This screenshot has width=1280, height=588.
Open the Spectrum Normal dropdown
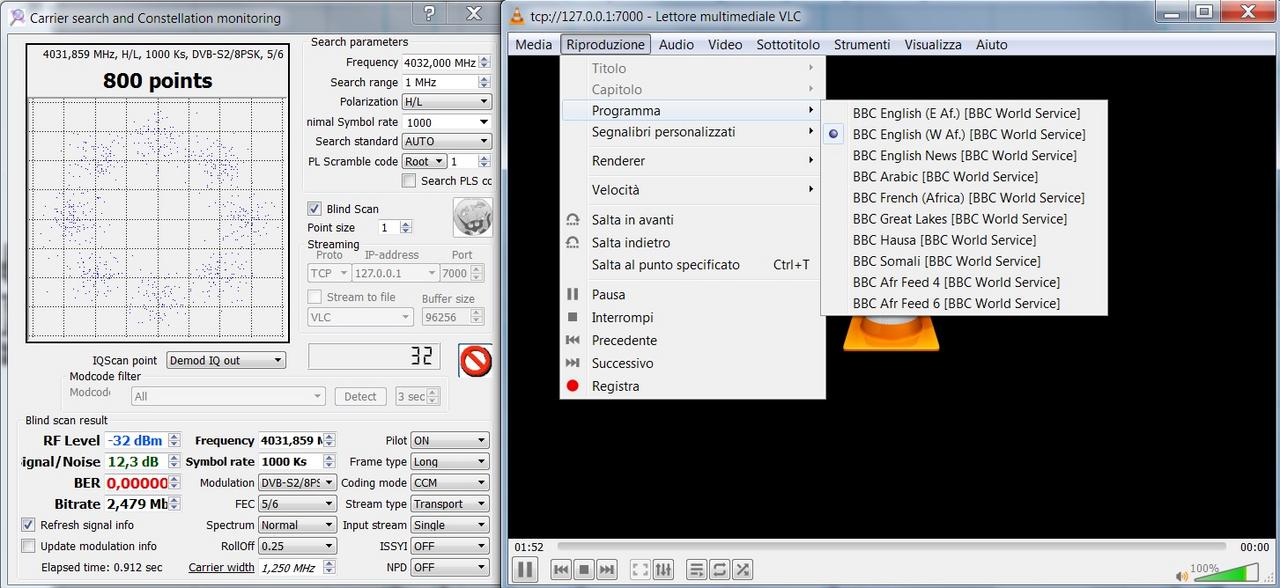(x=297, y=525)
